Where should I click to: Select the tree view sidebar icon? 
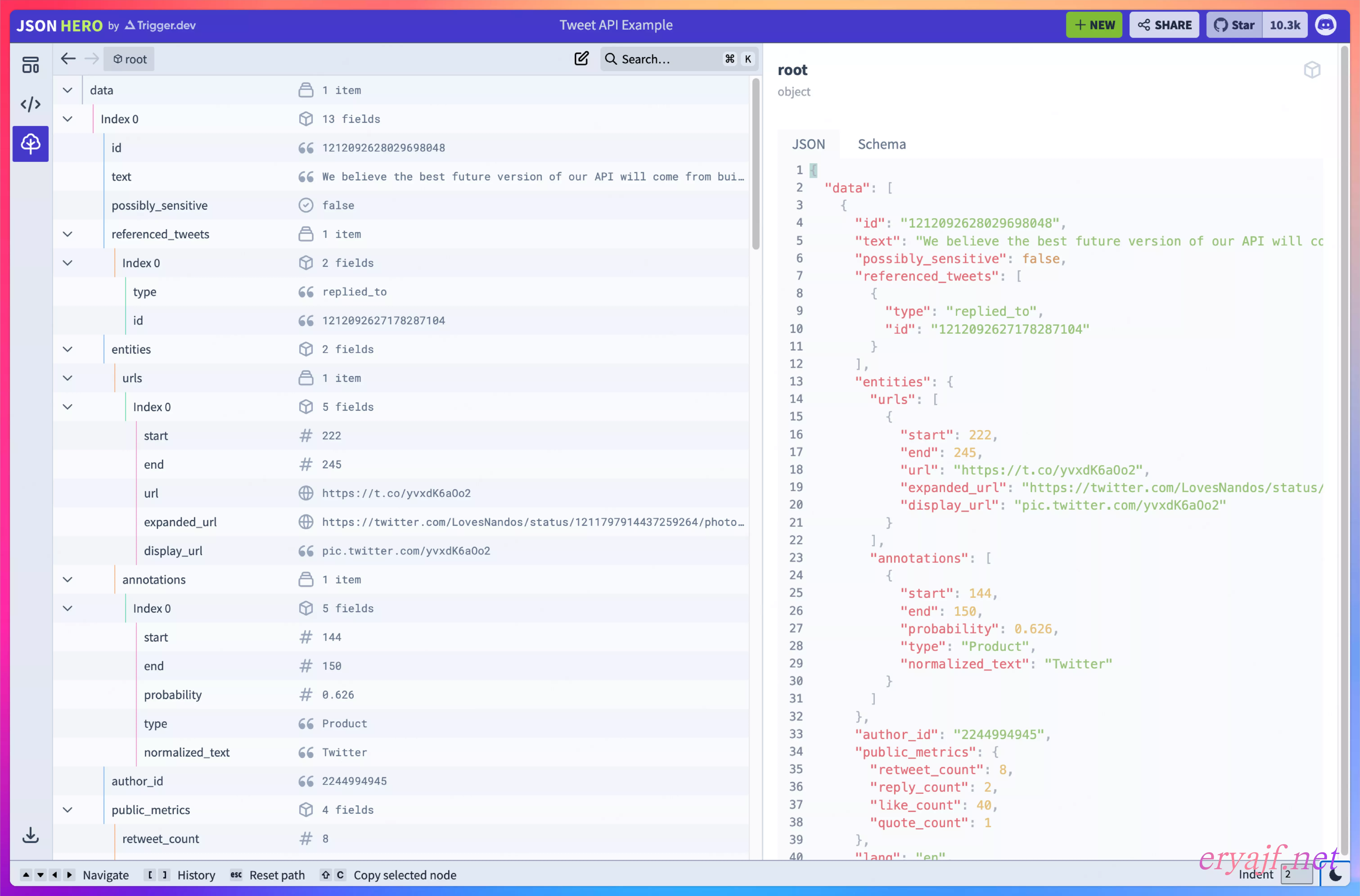(x=30, y=143)
